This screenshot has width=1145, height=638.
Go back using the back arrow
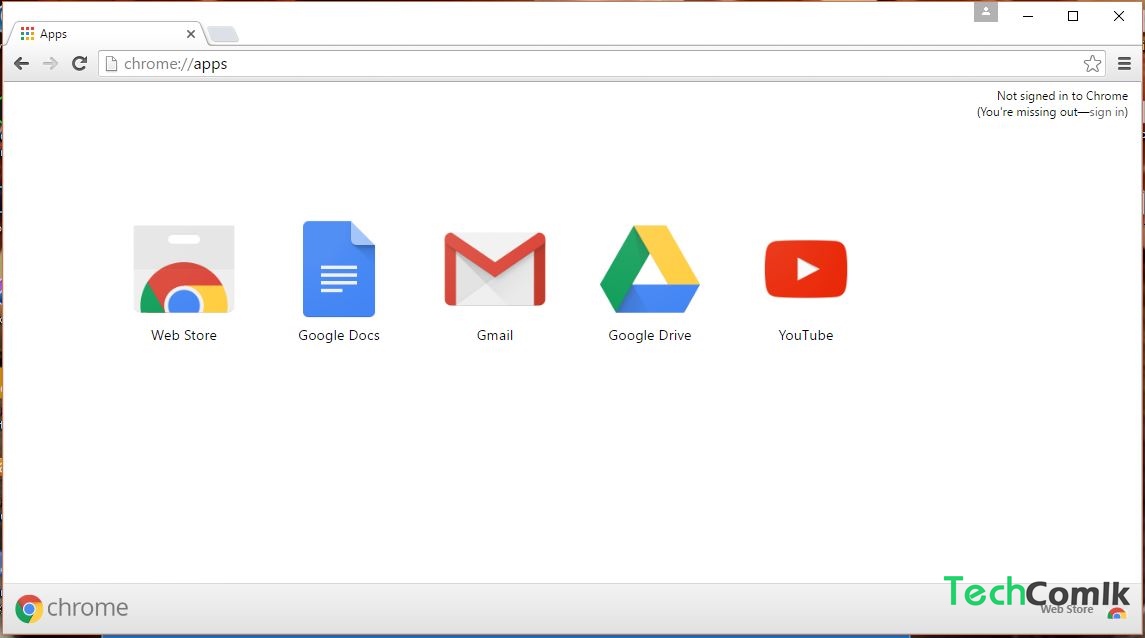pos(22,64)
